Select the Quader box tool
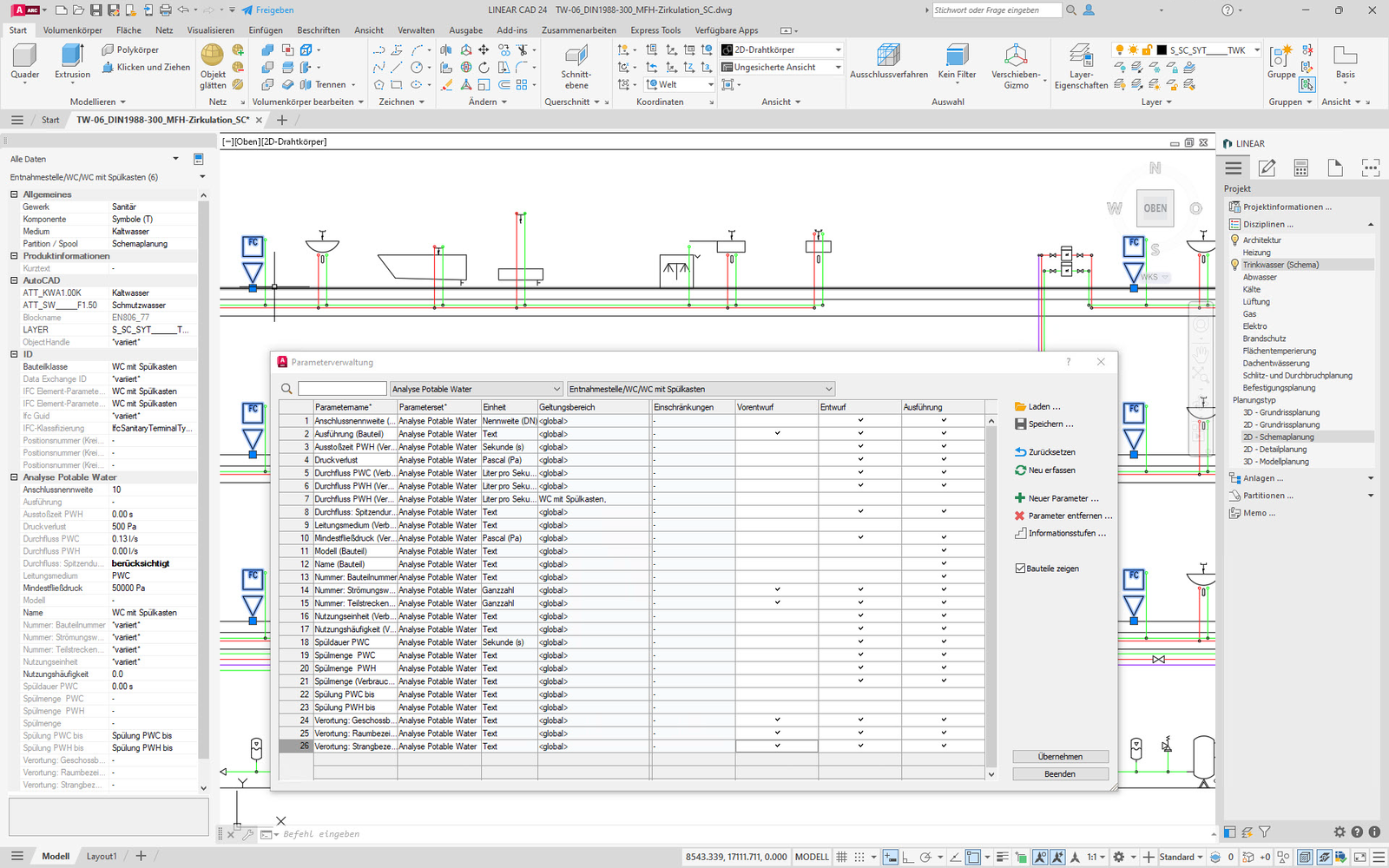The width and height of the screenshot is (1389, 868). 24,56
